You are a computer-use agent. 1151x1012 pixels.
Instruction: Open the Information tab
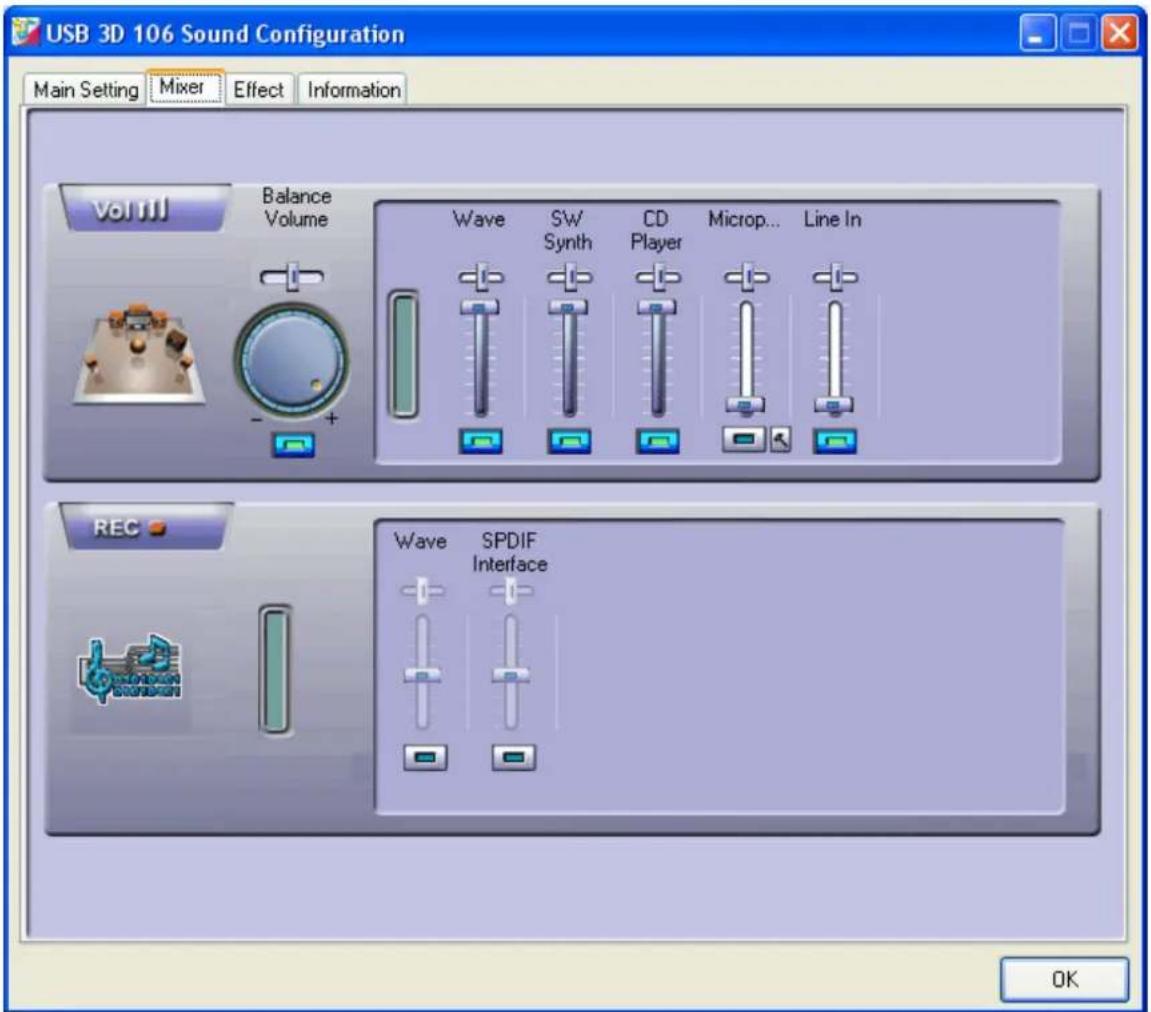pyautogui.click(x=353, y=90)
